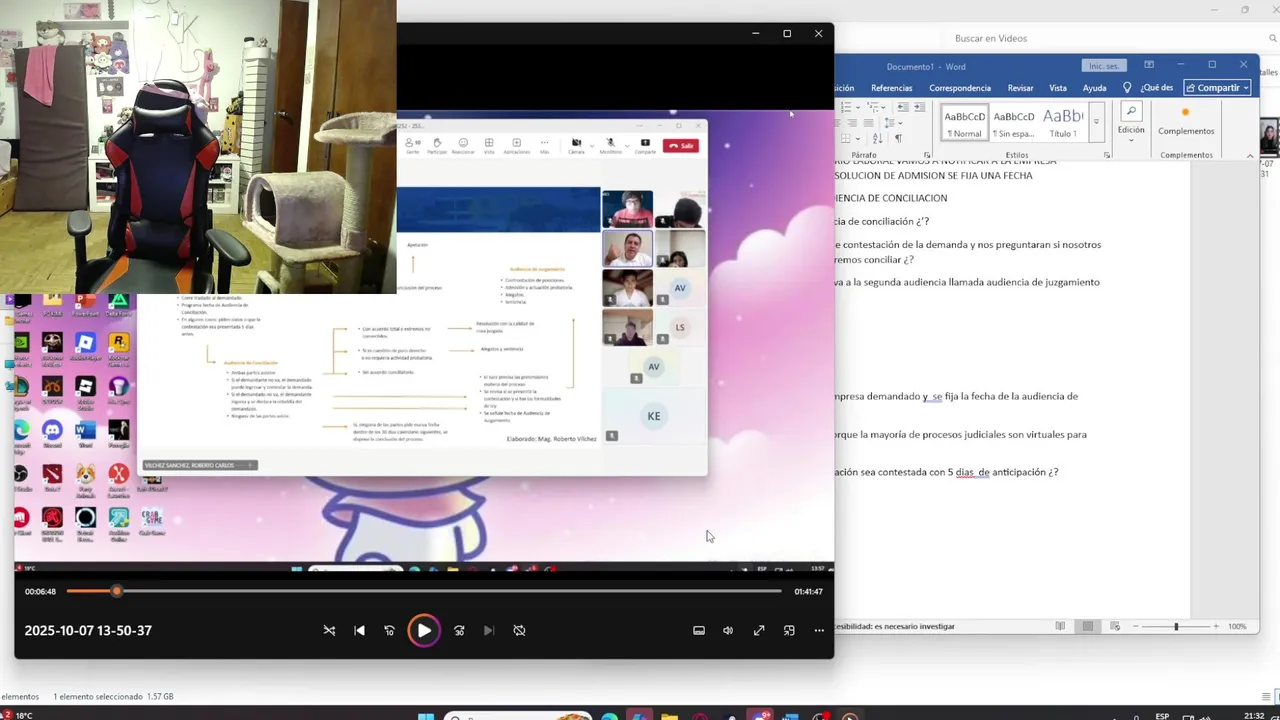1280x720 pixels.
Task: Click video title 2025-10-07 13-50-37
Action: click(x=88, y=631)
